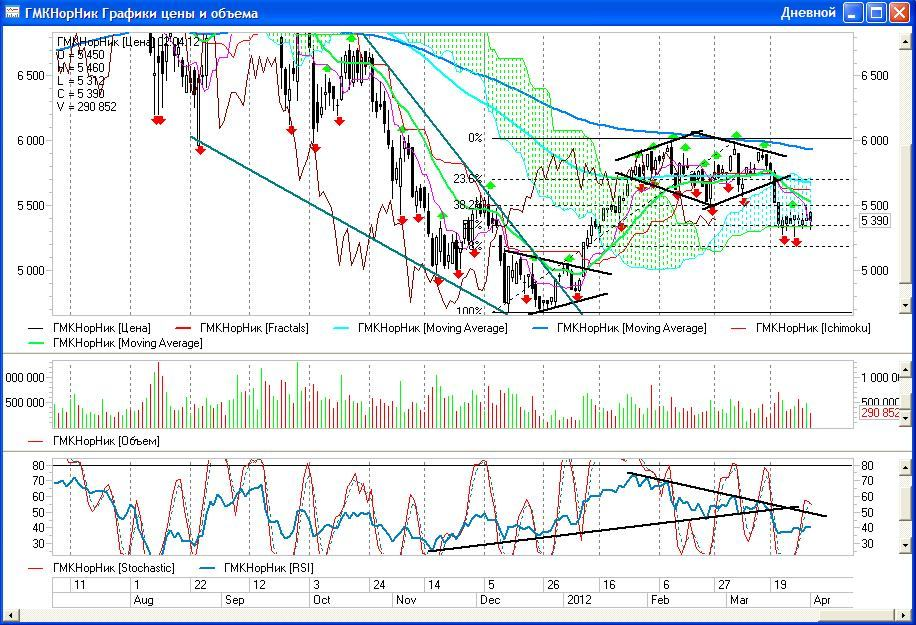Click the 23.6% Fibonacci level label

(x=469, y=179)
